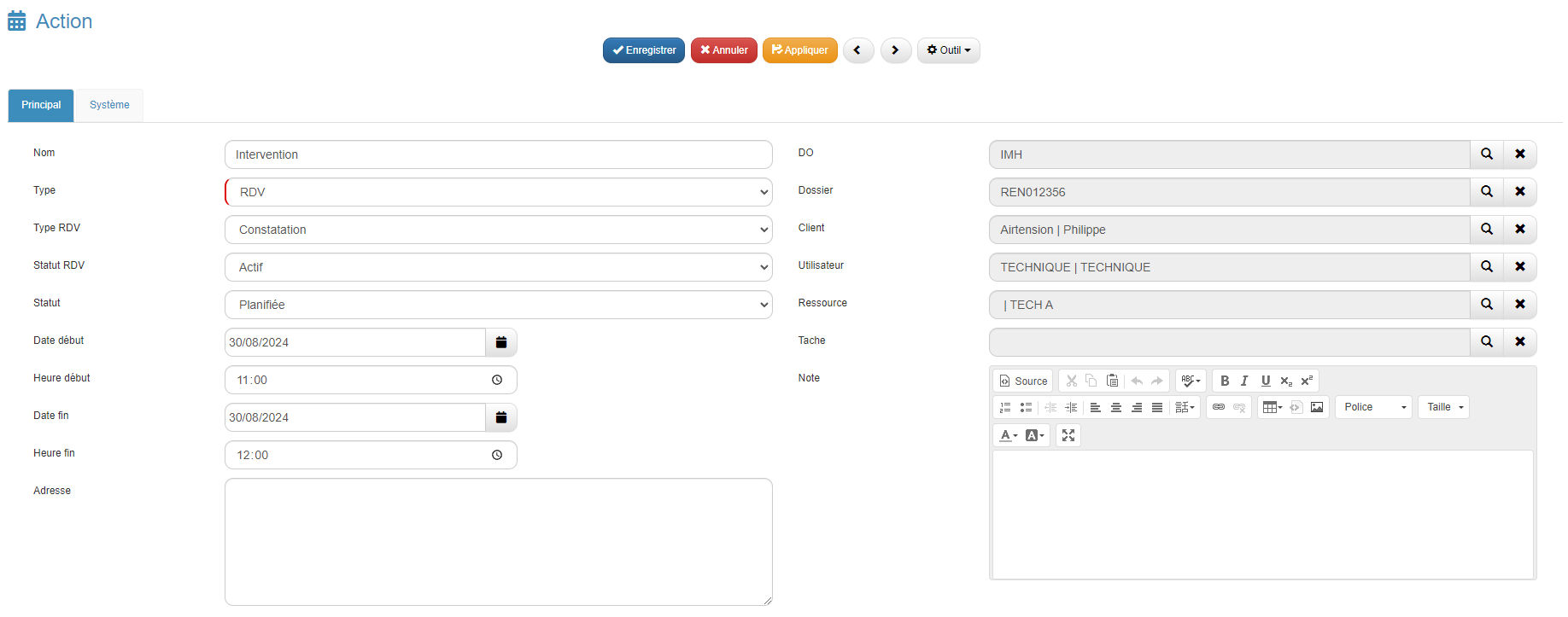The height and width of the screenshot is (617, 1568).
Task: Insert a bulleted list
Action: click(x=1026, y=407)
